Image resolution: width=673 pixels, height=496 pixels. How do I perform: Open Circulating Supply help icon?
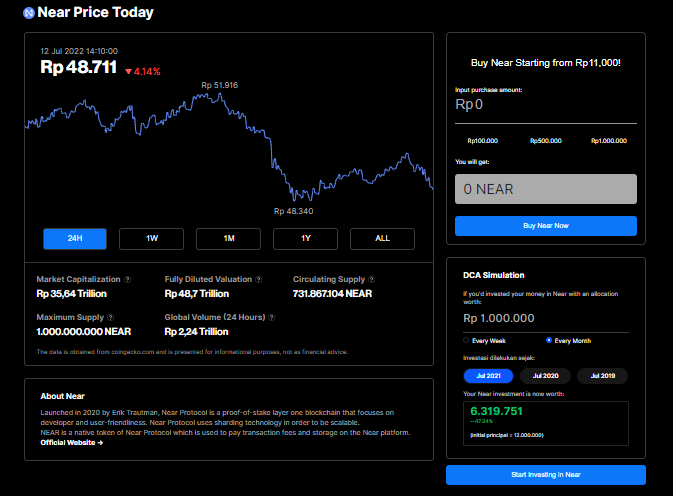[372, 280]
